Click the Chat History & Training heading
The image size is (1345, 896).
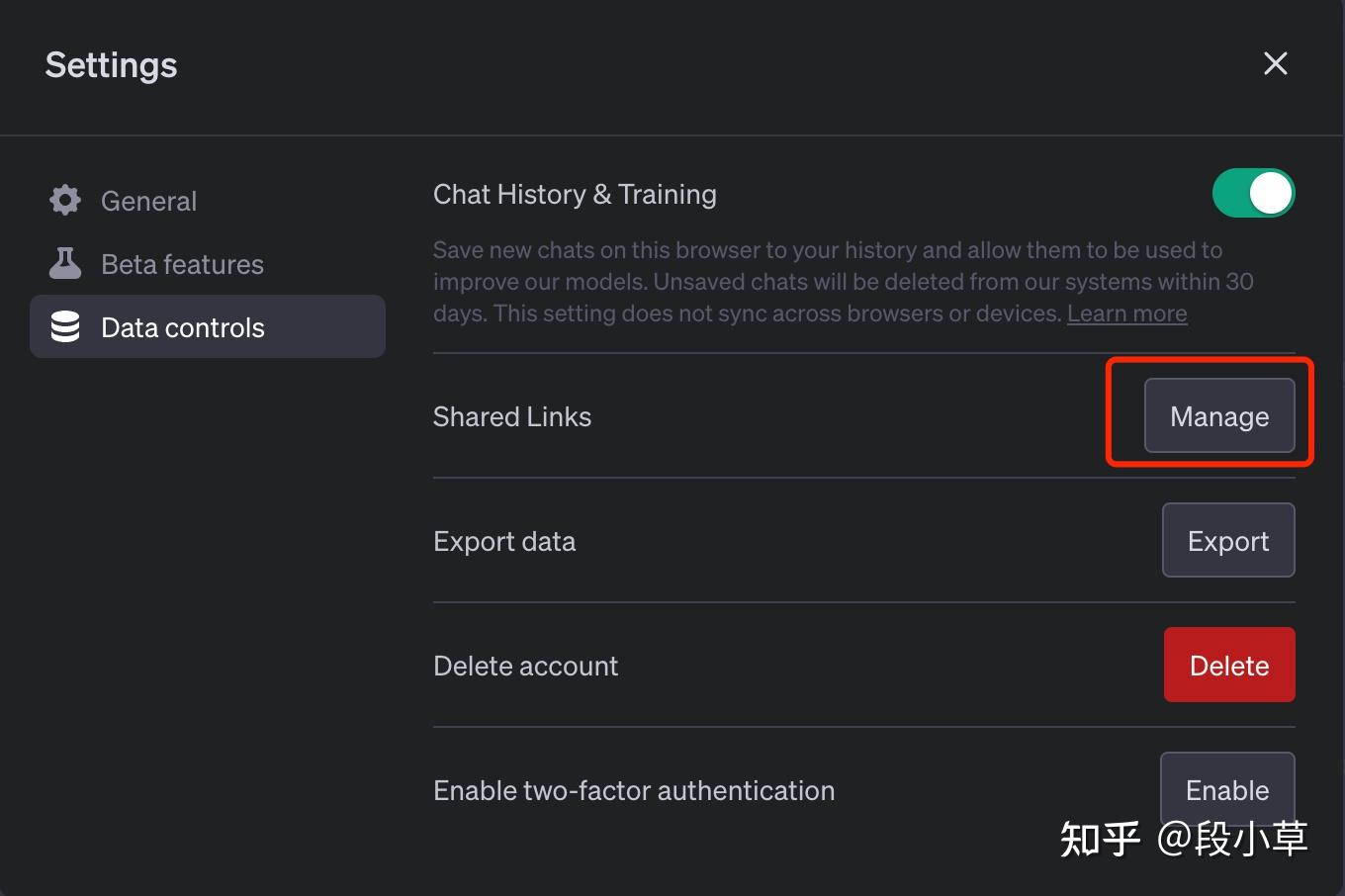tap(575, 195)
